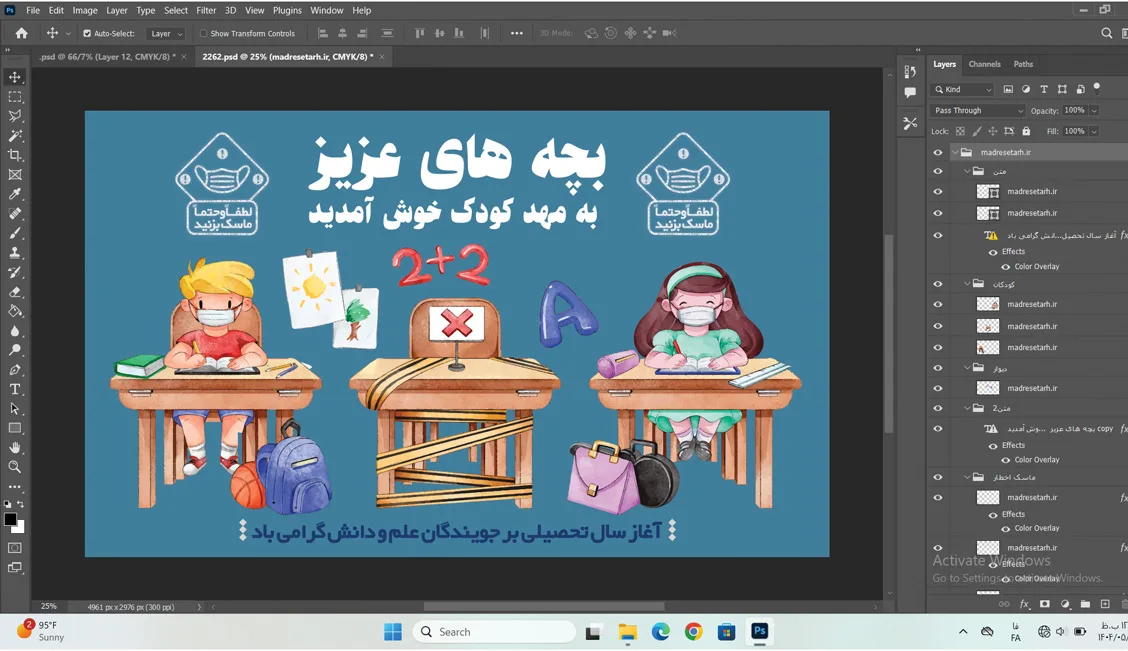Image resolution: width=1128 pixels, height=651 pixels.
Task: Filter layers by type (T) icon
Action: pos(1044,89)
